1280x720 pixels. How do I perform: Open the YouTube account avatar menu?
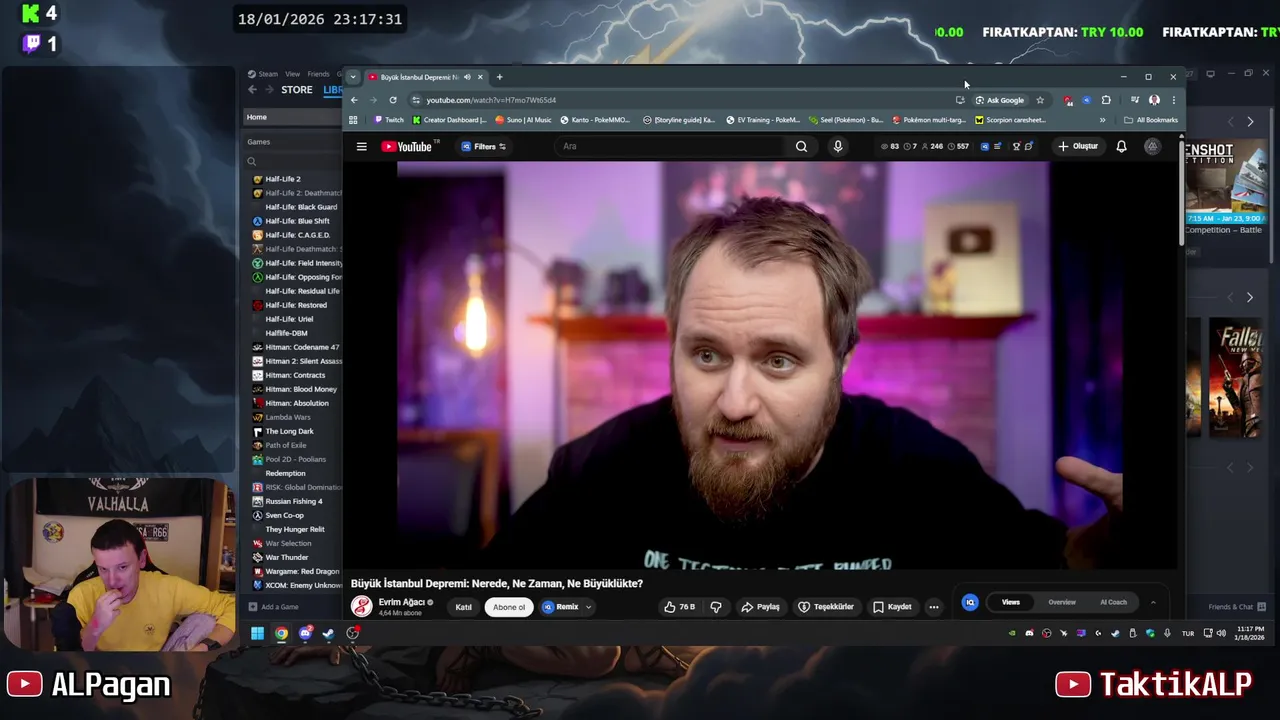[x=1152, y=146]
